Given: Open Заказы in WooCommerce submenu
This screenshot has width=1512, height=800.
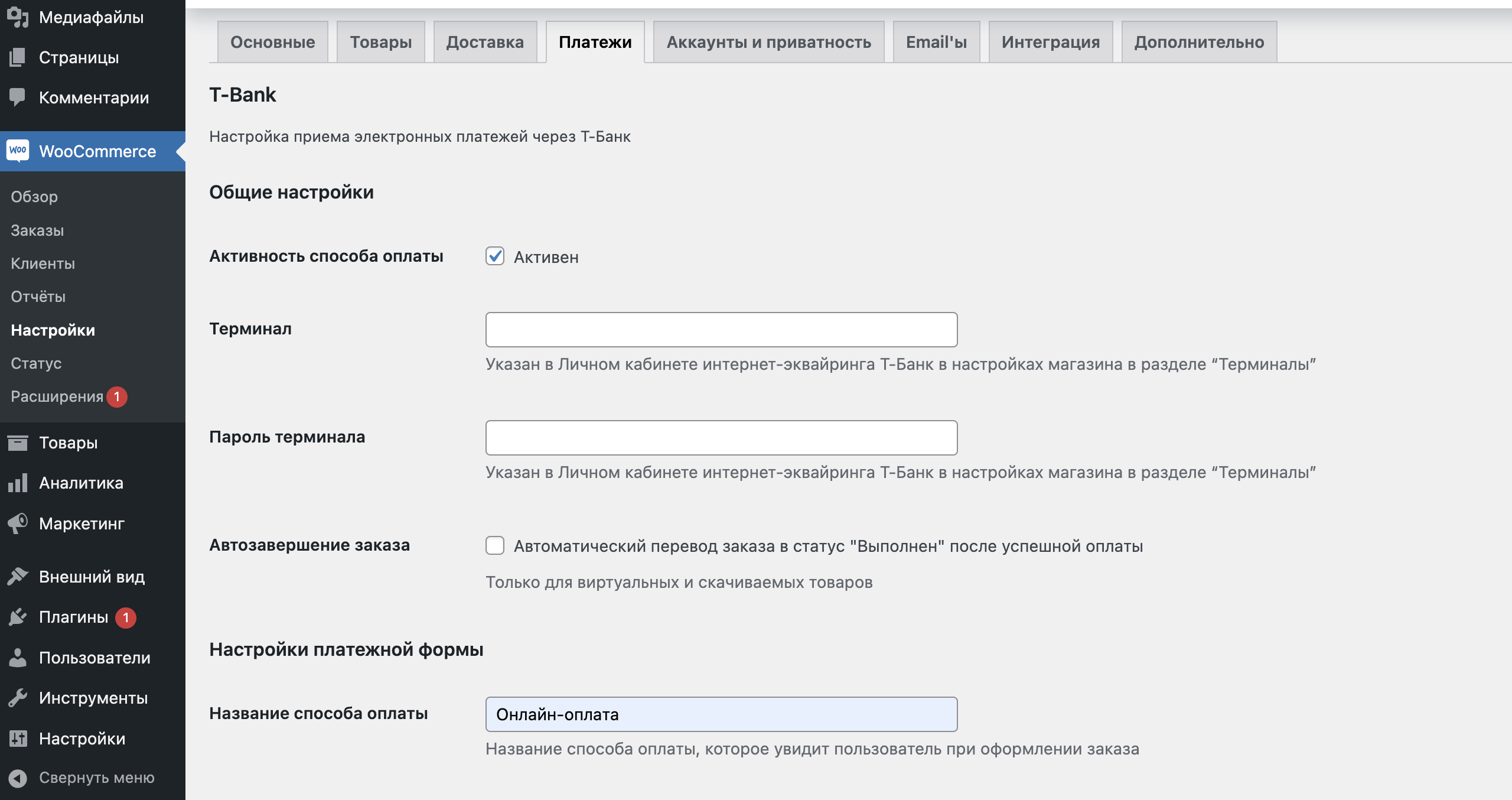Looking at the screenshot, I should pos(37,230).
